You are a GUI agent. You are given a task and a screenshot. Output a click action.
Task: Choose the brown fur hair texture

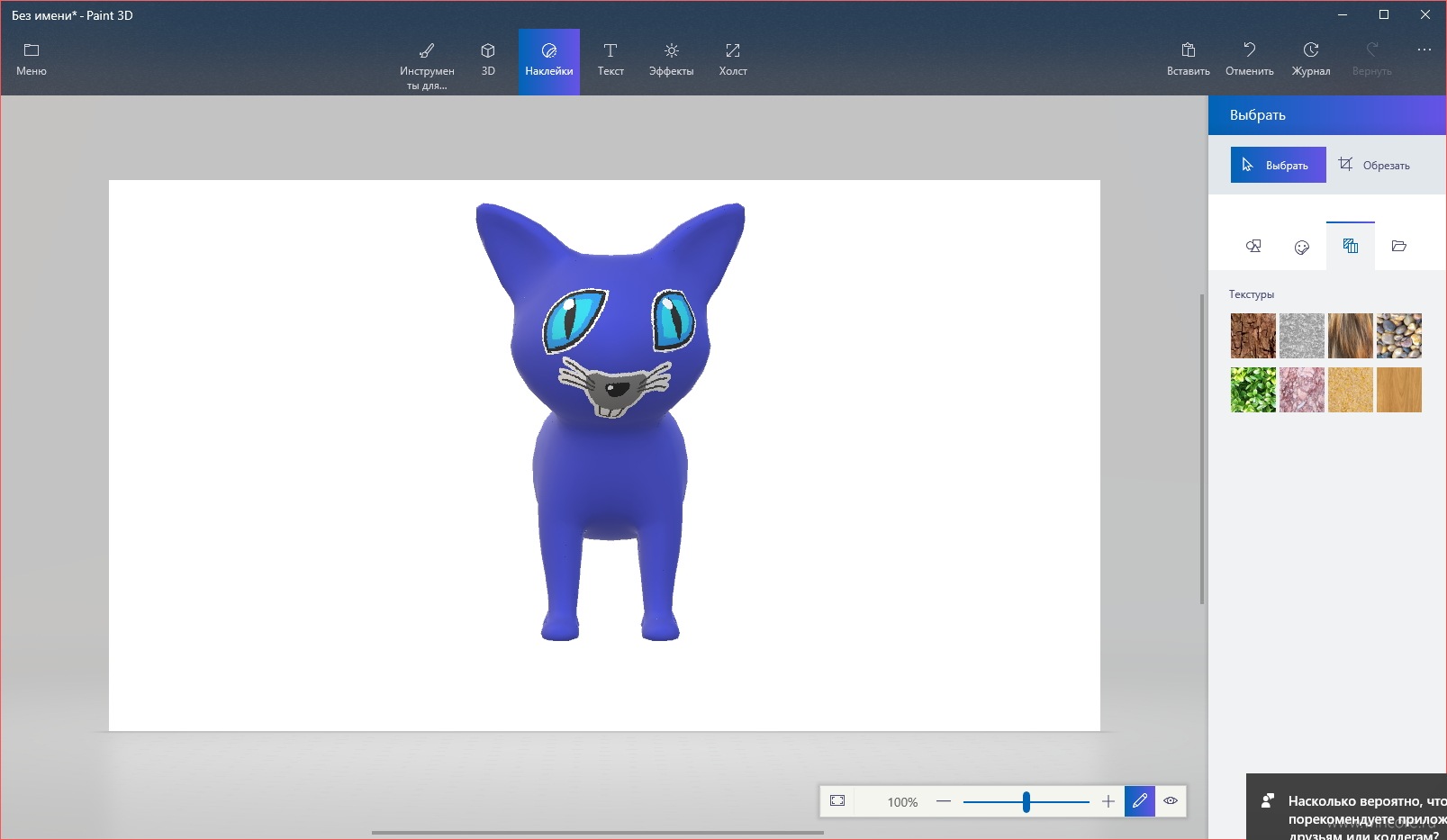click(x=1351, y=336)
